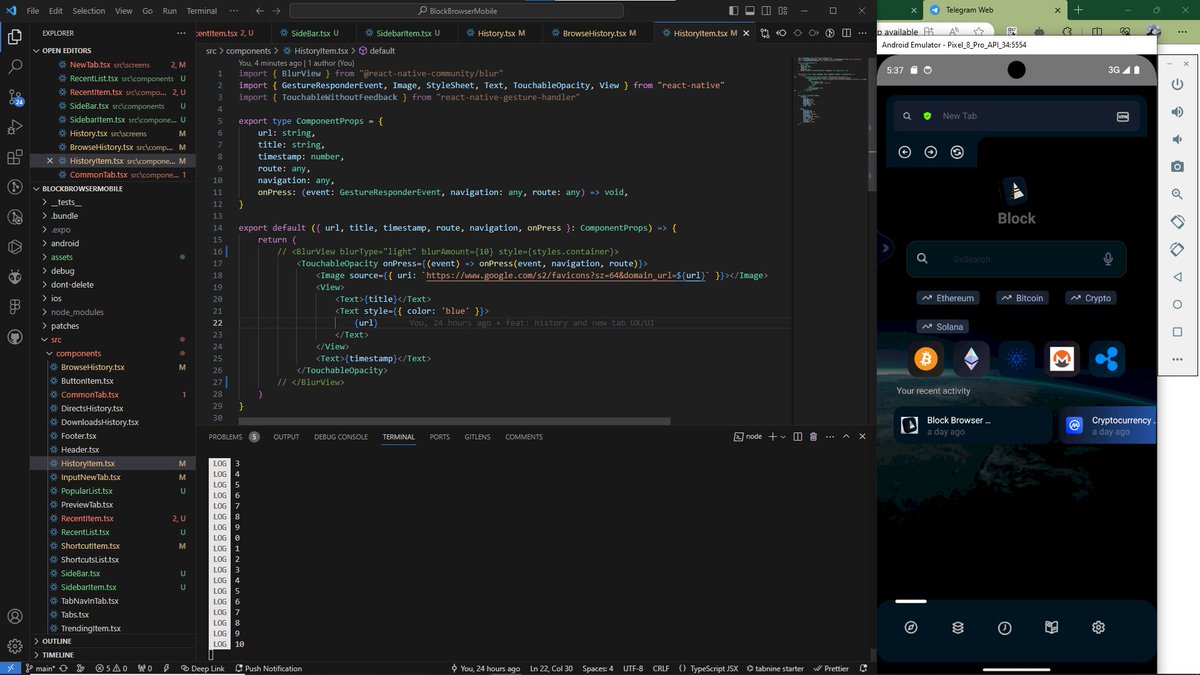Open the Selection menu
This screenshot has width=1200, height=675.
pos(88,10)
